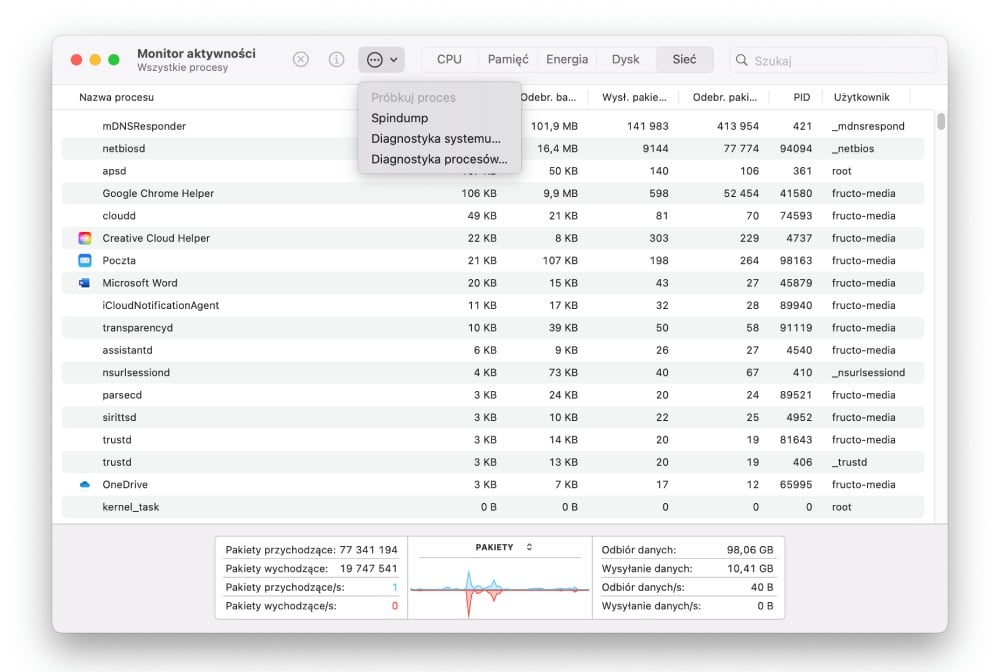Sort by Użytkownik column header
Viewport: 1000px width, 672px height.
coord(862,97)
